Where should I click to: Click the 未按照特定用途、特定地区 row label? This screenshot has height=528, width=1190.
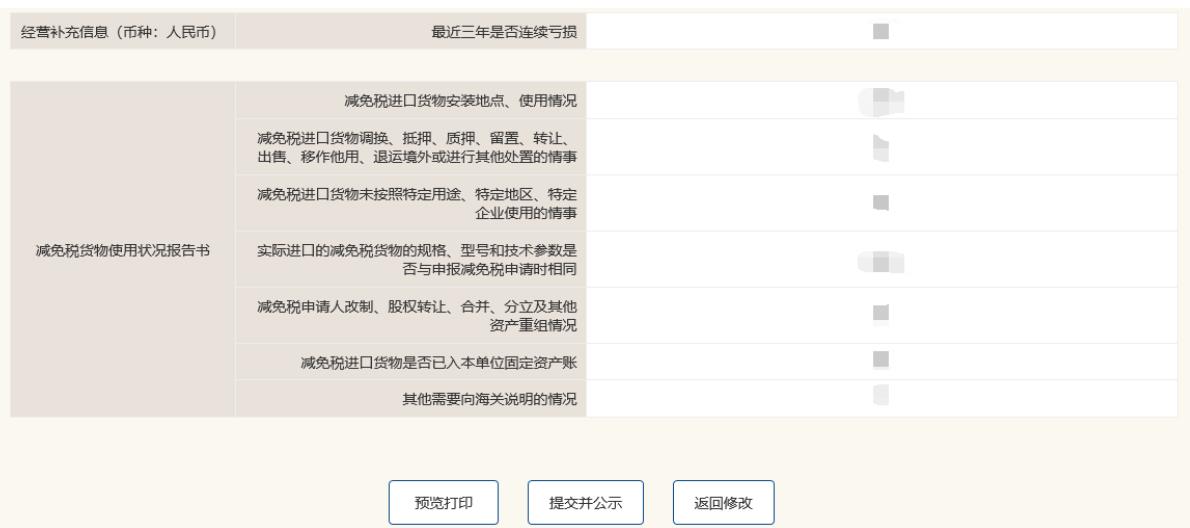(x=418, y=202)
